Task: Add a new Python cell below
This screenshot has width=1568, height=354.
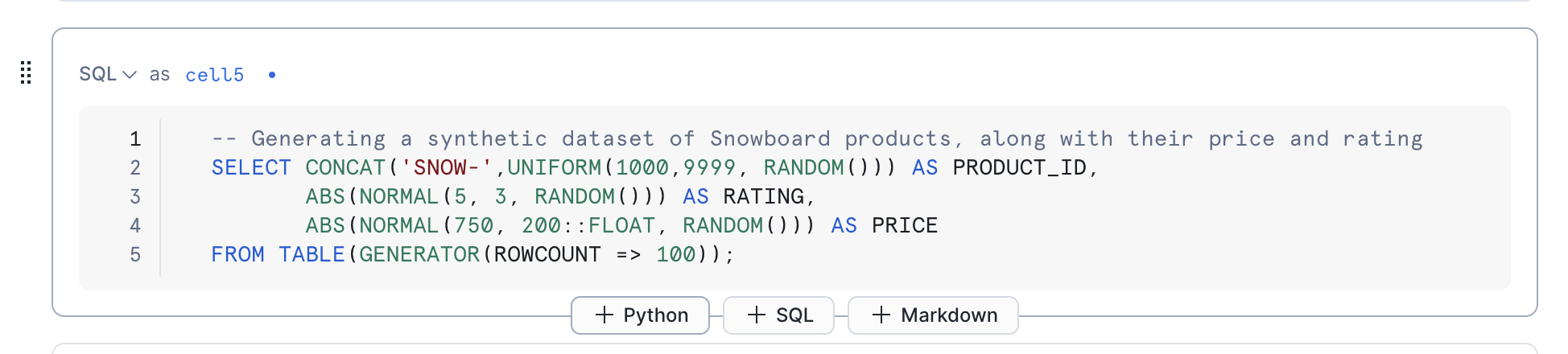Action: tap(640, 315)
